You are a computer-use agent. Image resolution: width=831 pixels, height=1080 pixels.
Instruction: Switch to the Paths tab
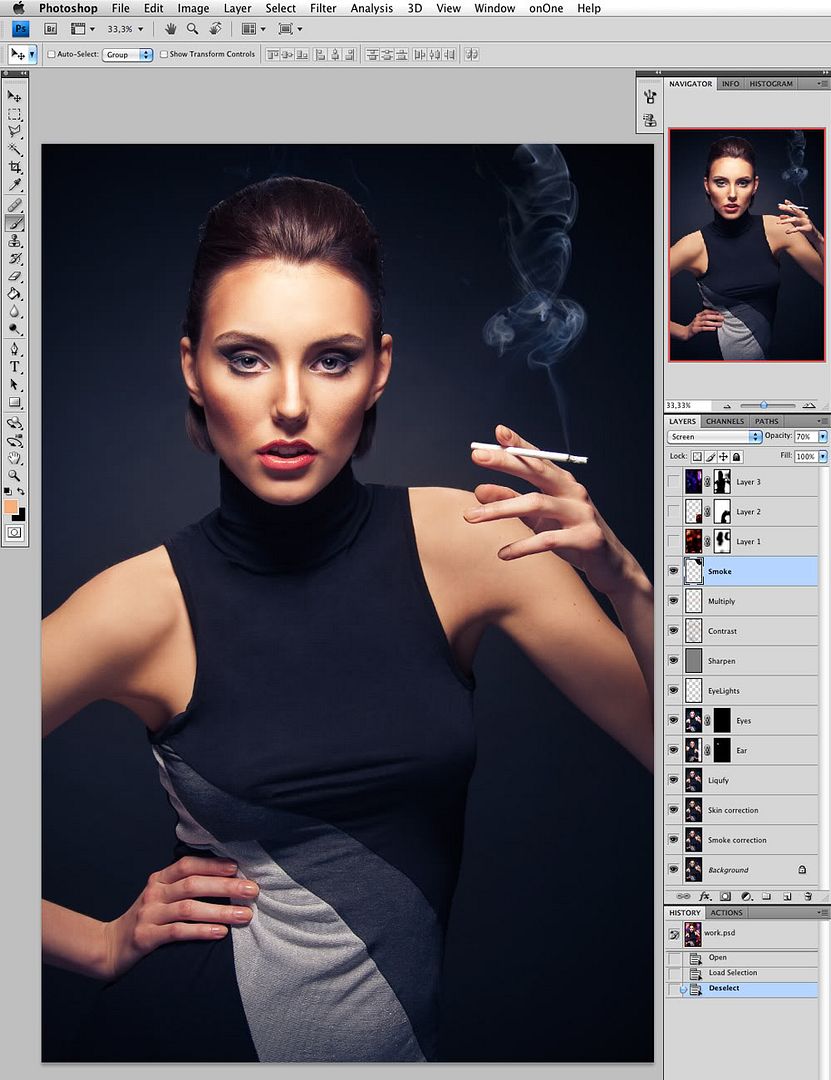click(x=766, y=421)
